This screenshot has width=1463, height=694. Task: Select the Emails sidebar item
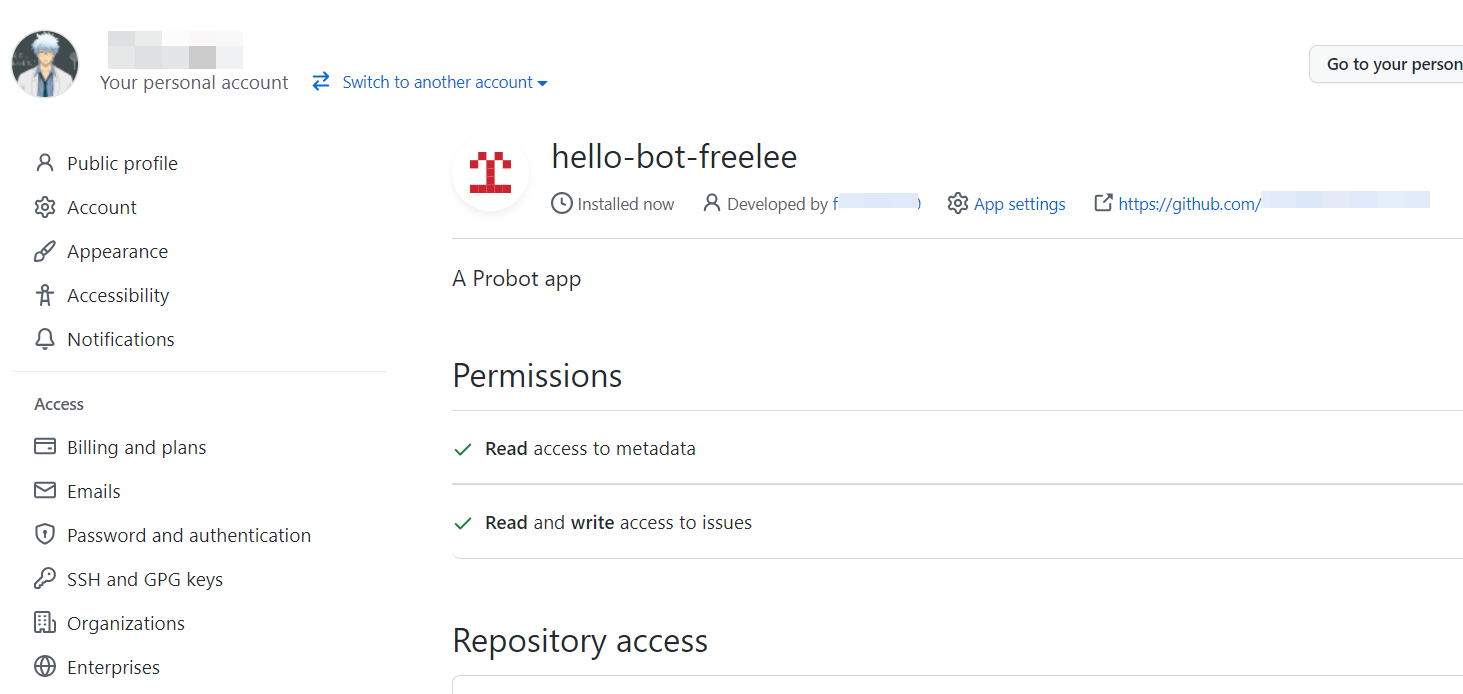[x=93, y=491]
